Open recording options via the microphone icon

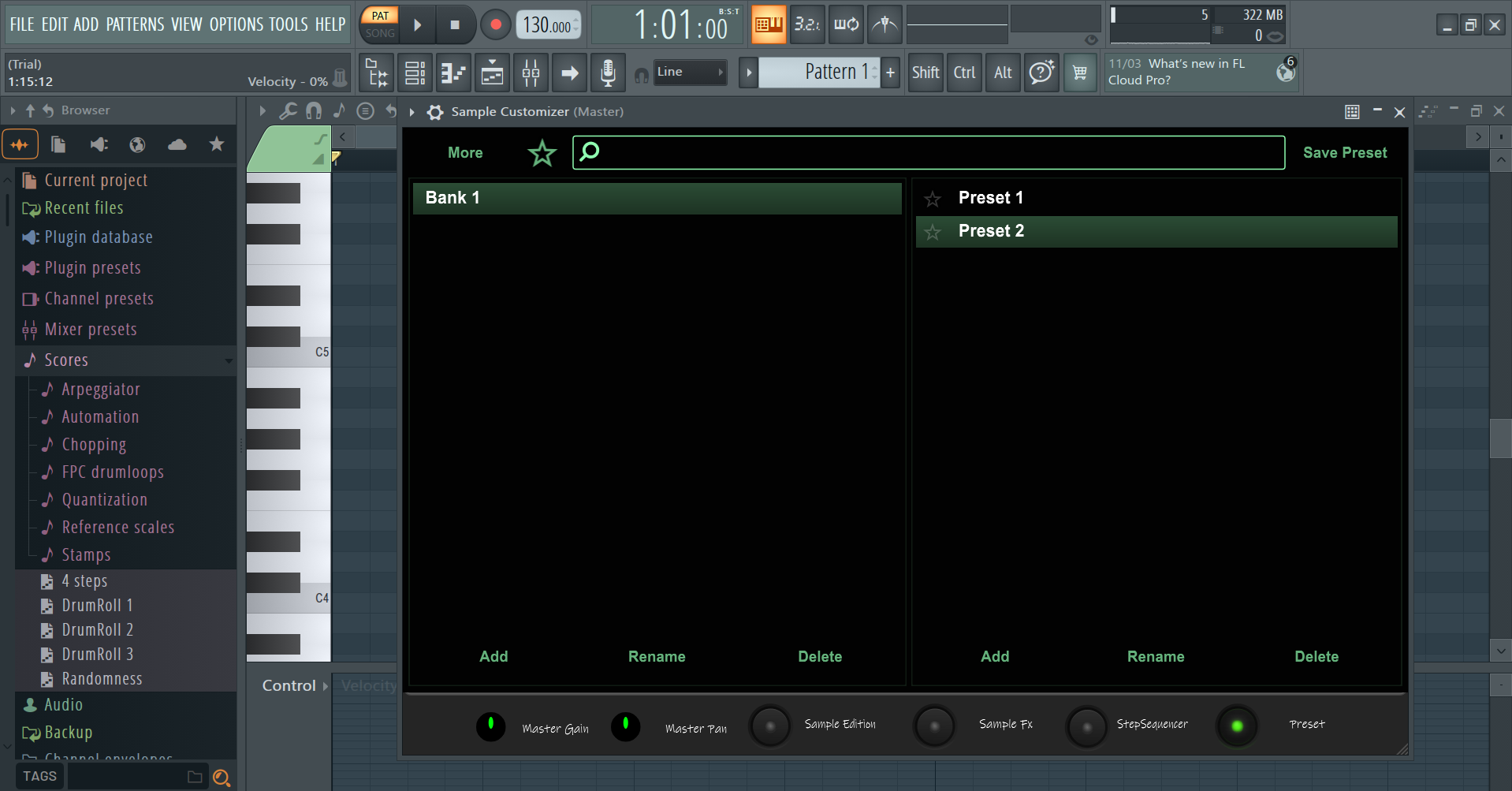point(608,72)
